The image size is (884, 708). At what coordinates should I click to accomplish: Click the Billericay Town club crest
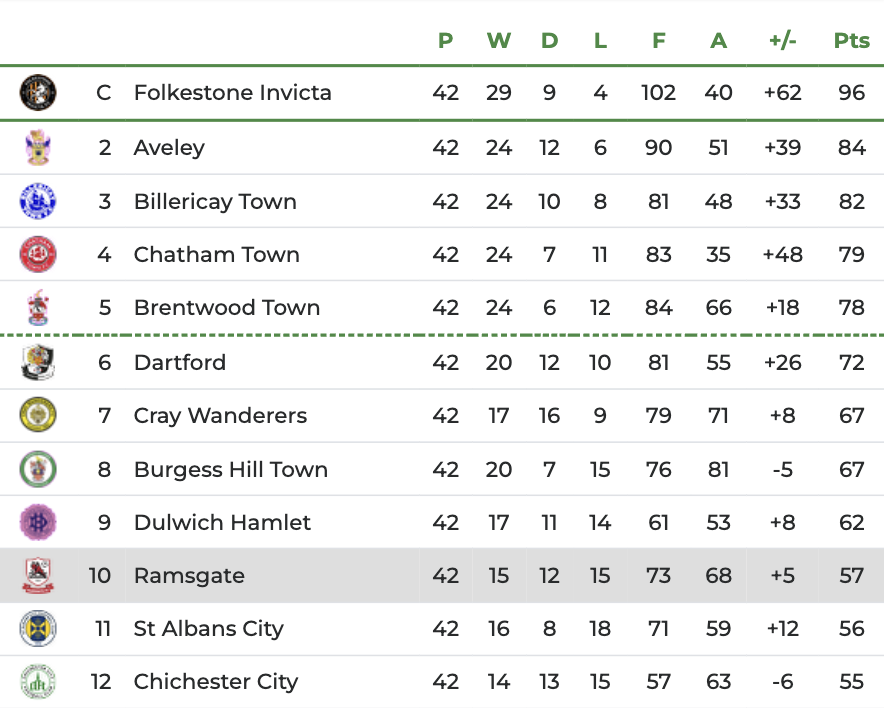click(x=38, y=201)
